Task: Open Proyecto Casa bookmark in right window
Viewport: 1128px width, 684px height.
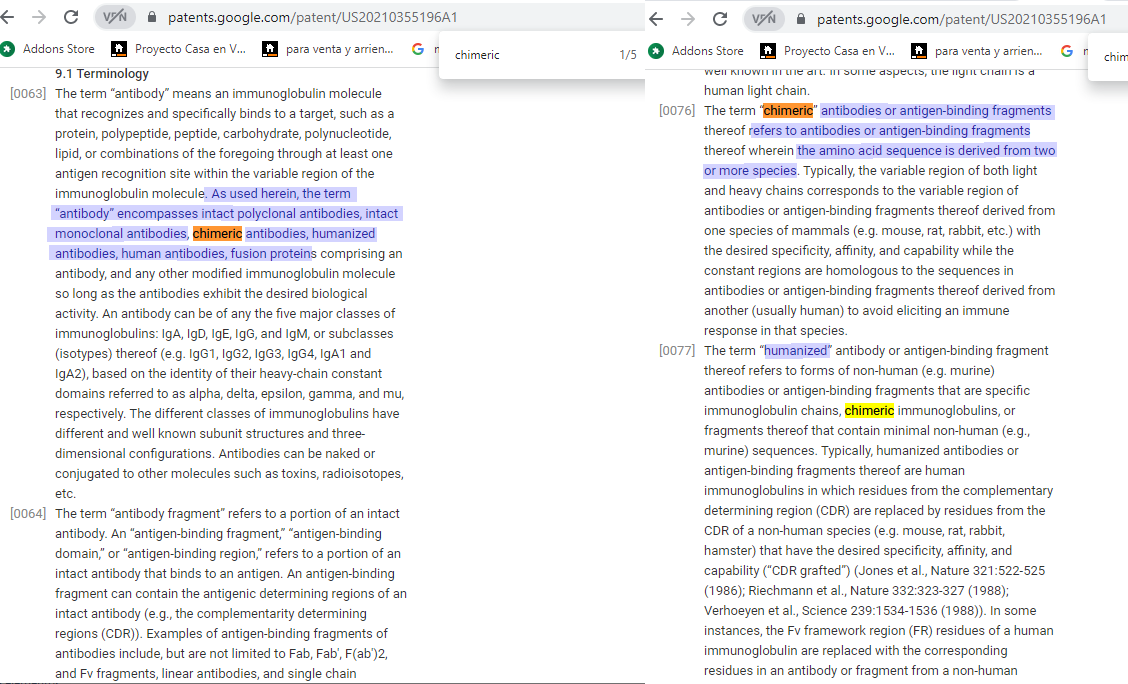Action: coord(829,51)
